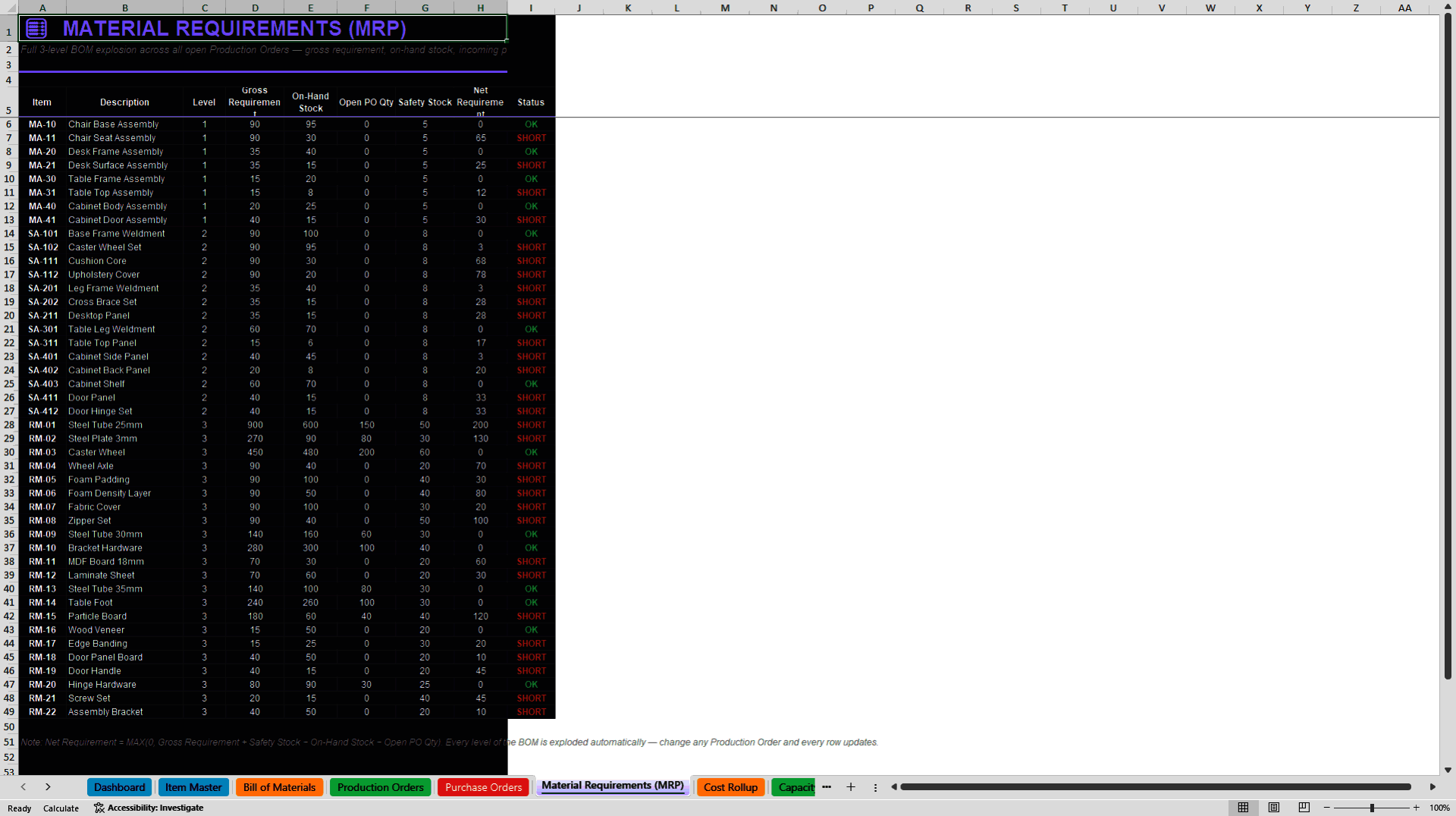Click the Accessibility Investigate status icon
The width and height of the screenshot is (1456, 816).
99,808
